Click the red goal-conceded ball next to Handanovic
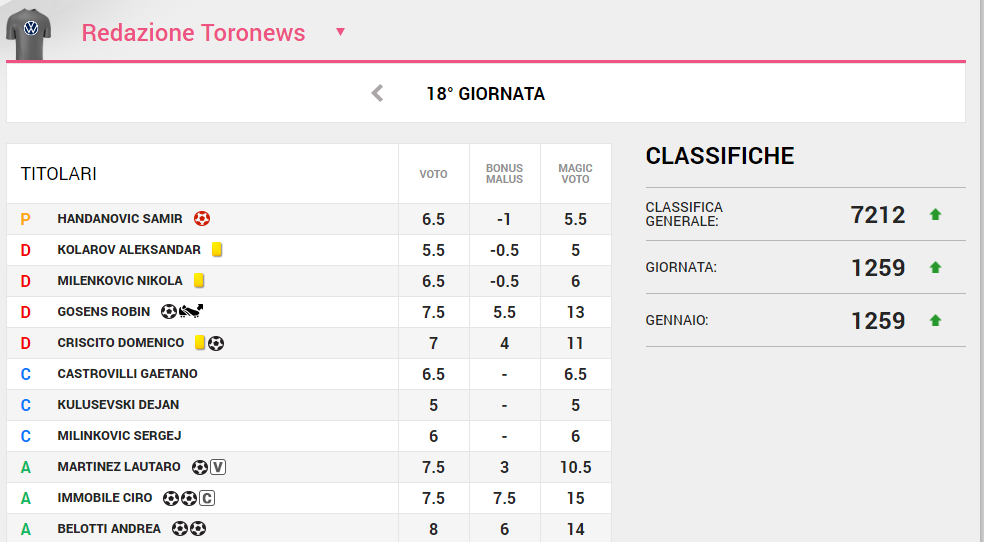984x542 pixels. pyautogui.click(x=202, y=218)
